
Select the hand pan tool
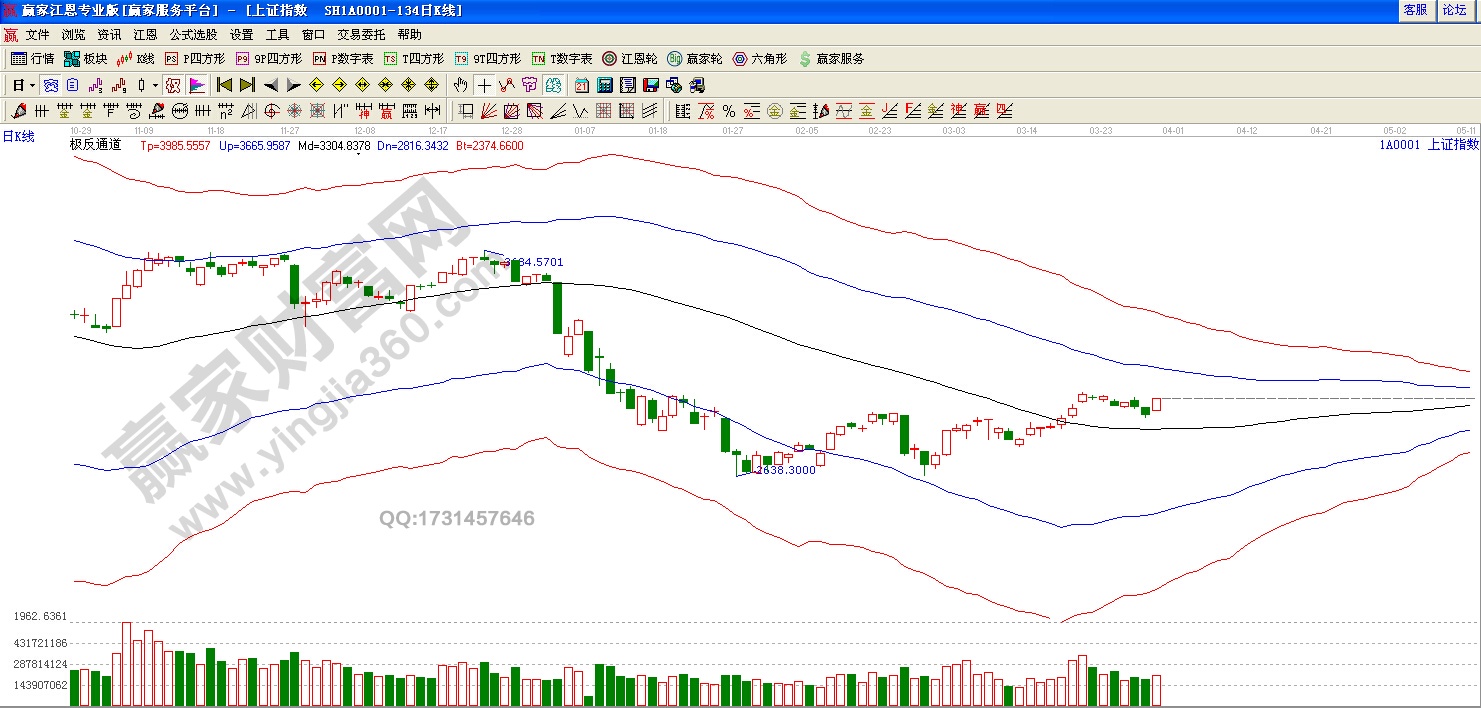point(461,85)
